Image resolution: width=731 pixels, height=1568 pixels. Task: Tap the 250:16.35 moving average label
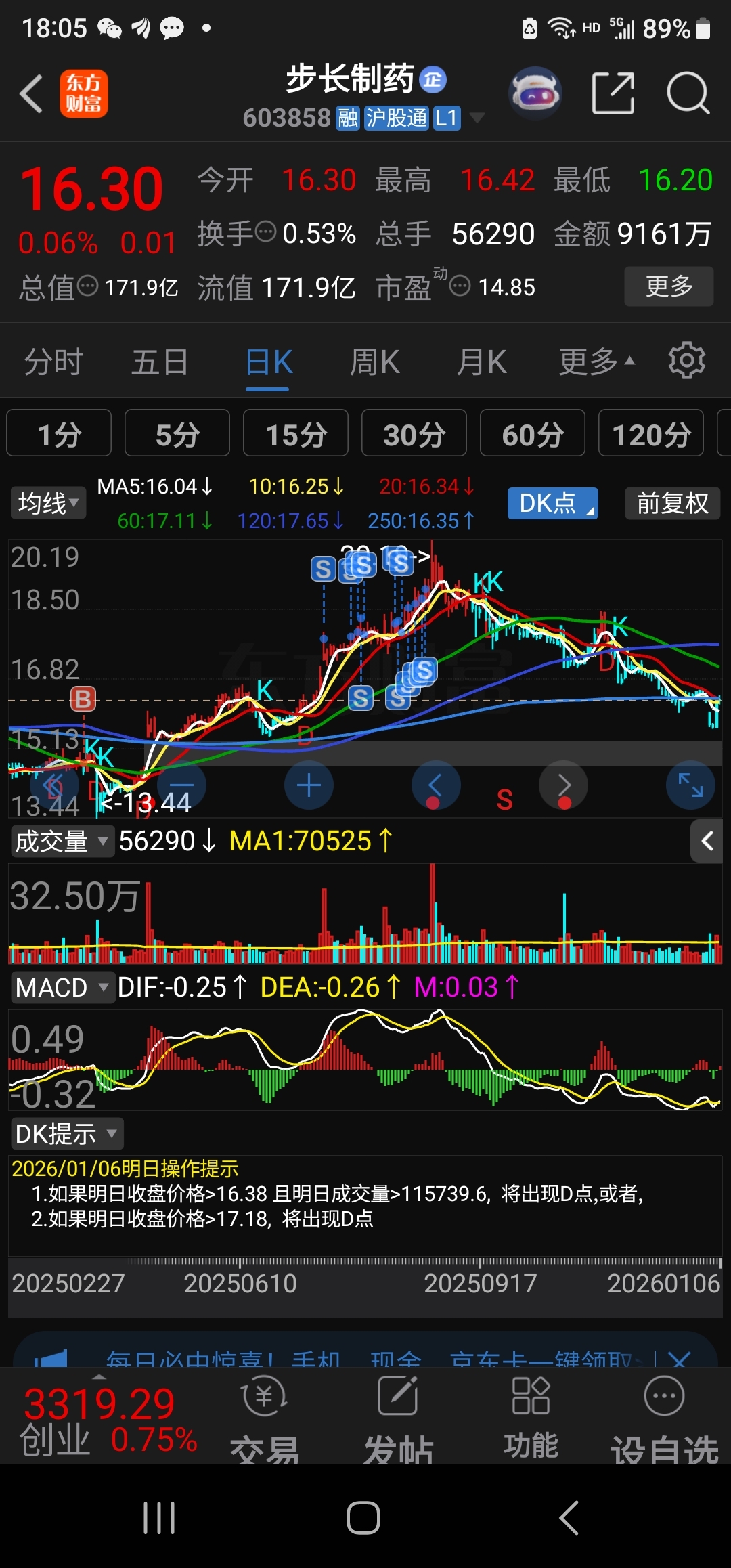coord(421,521)
